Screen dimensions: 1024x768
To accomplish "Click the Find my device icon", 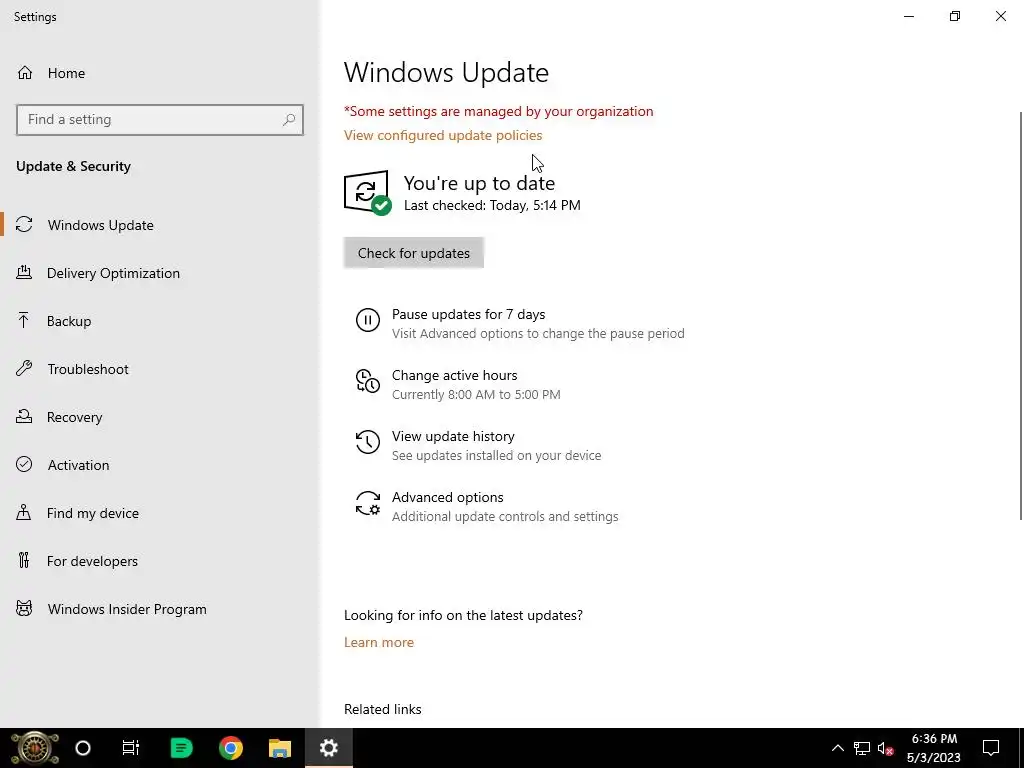I will pyautogui.click(x=24, y=512).
